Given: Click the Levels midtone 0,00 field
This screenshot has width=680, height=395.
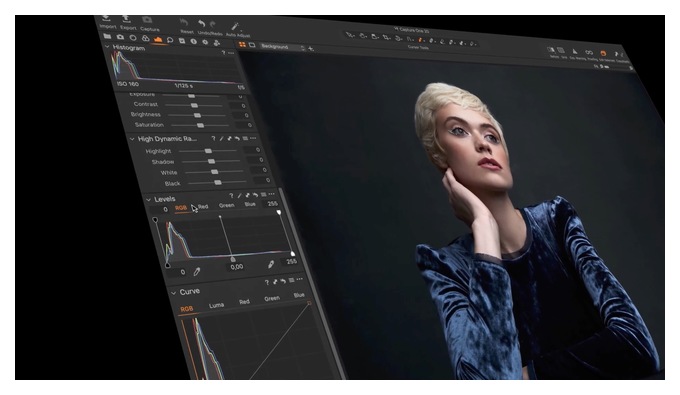Looking at the screenshot, I should [x=236, y=267].
